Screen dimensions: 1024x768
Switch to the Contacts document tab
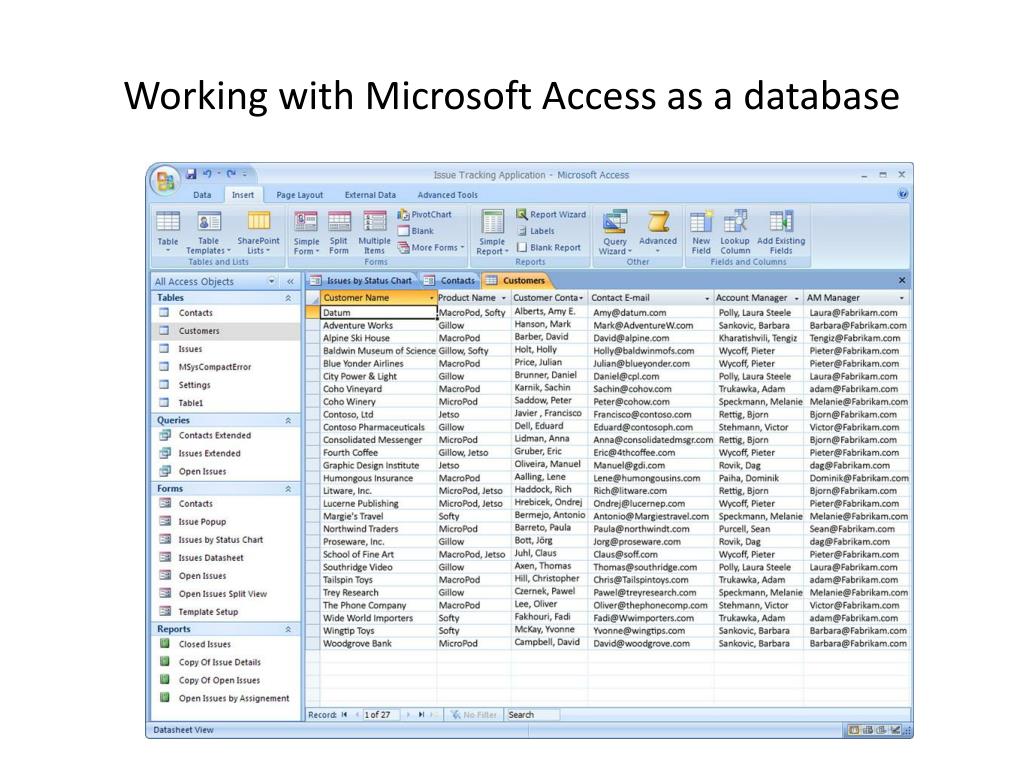tap(450, 280)
